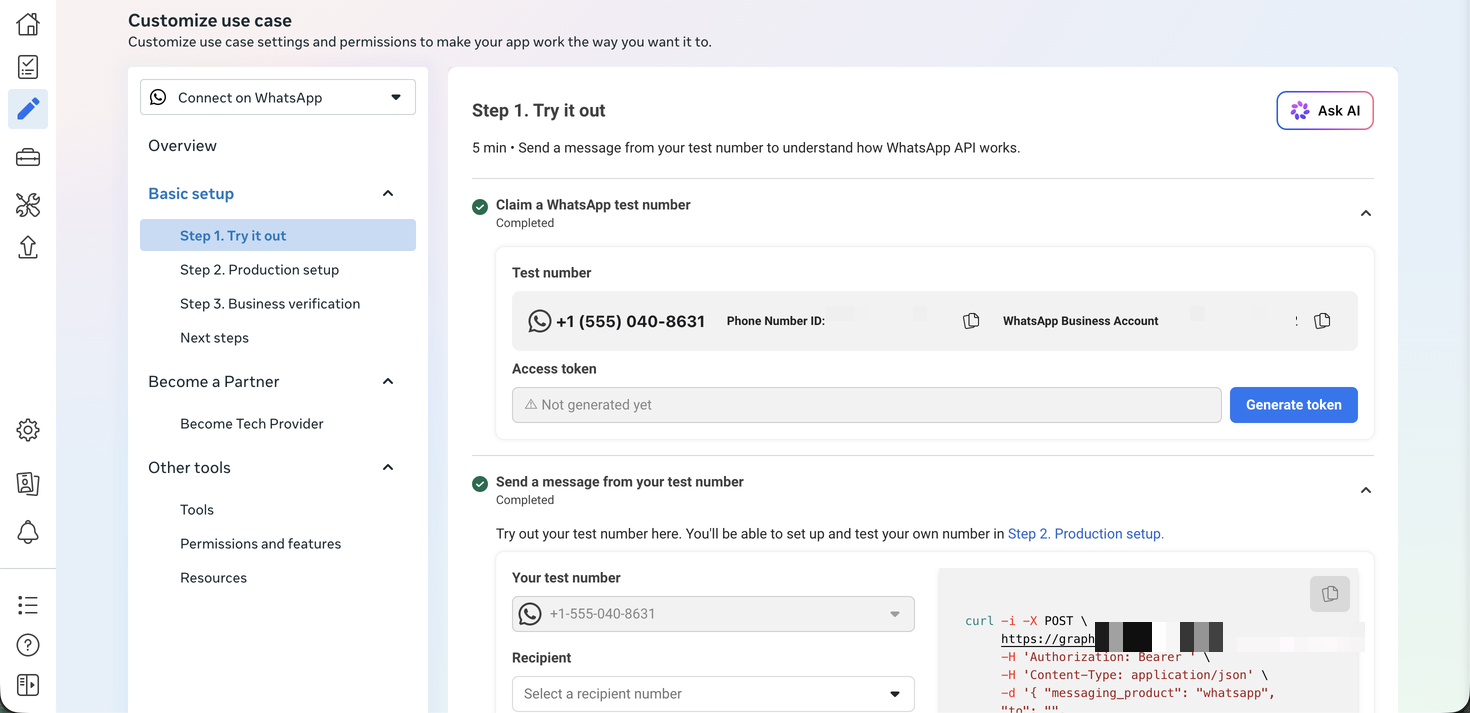
Task: Open Next steps menu item
Action: click(214, 338)
